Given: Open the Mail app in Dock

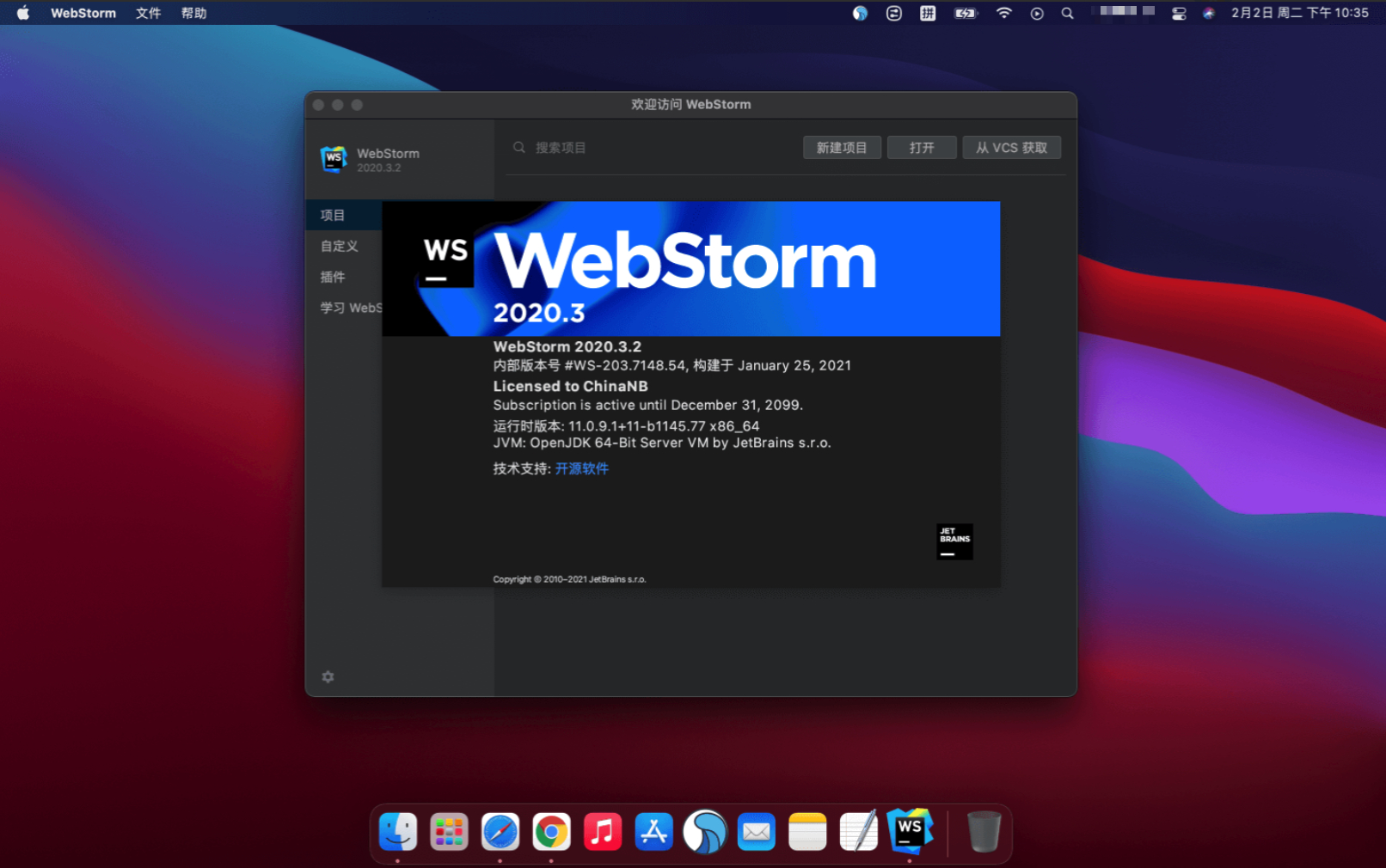Looking at the screenshot, I should click(x=756, y=832).
